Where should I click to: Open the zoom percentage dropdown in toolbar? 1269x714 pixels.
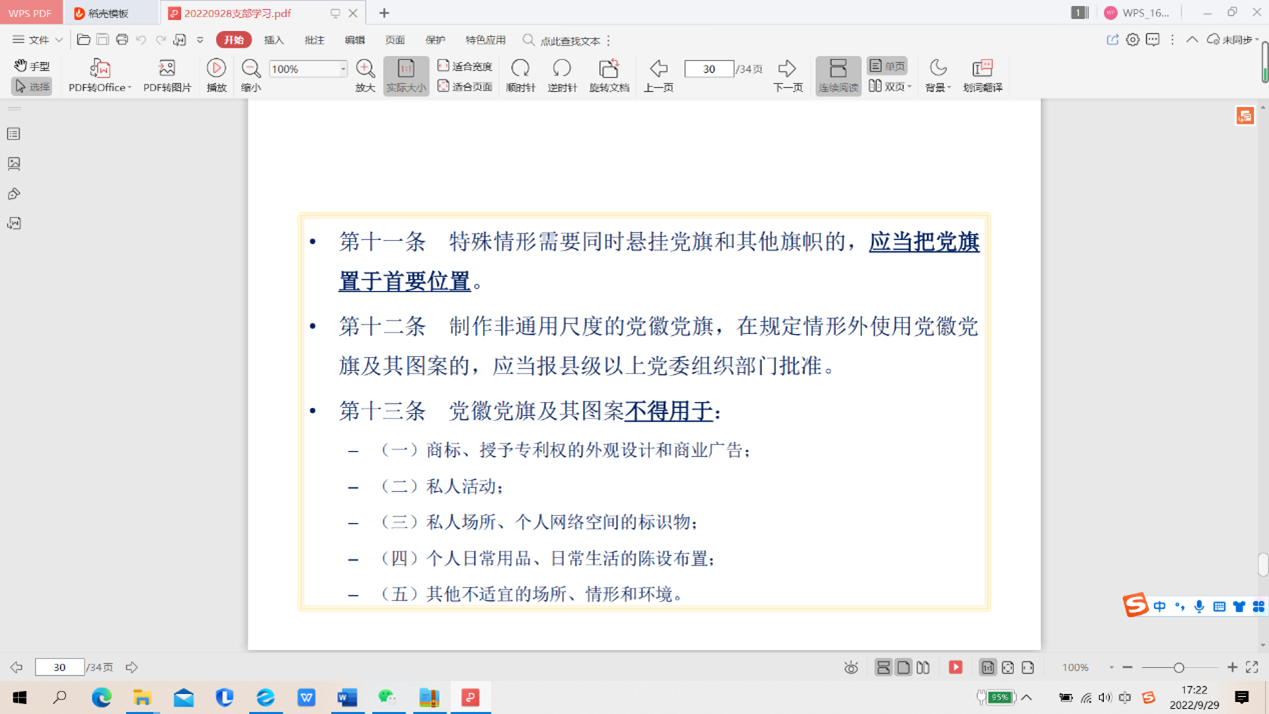pos(342,69)
